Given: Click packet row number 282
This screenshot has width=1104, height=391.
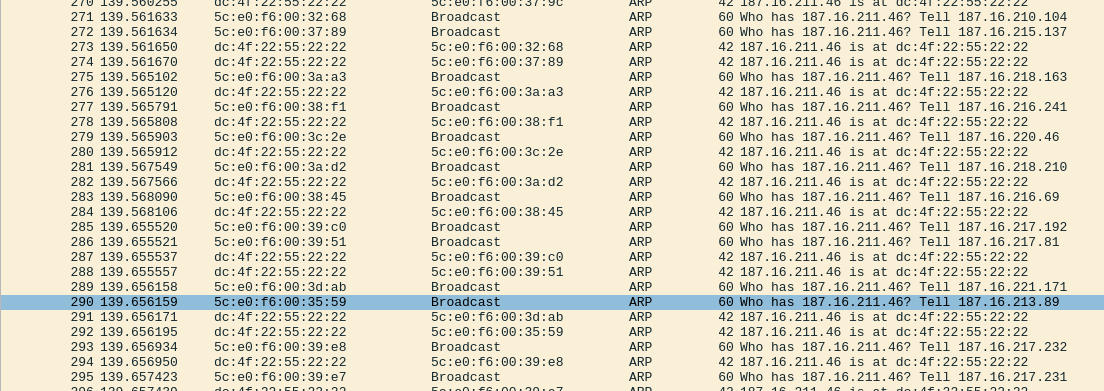Looking at the screenshot, I should click(x=552, y=182).
